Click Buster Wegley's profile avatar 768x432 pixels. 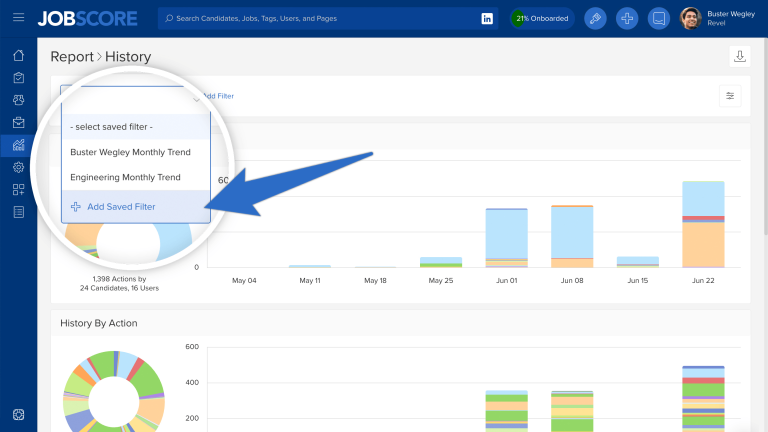[x=691, y=19]
